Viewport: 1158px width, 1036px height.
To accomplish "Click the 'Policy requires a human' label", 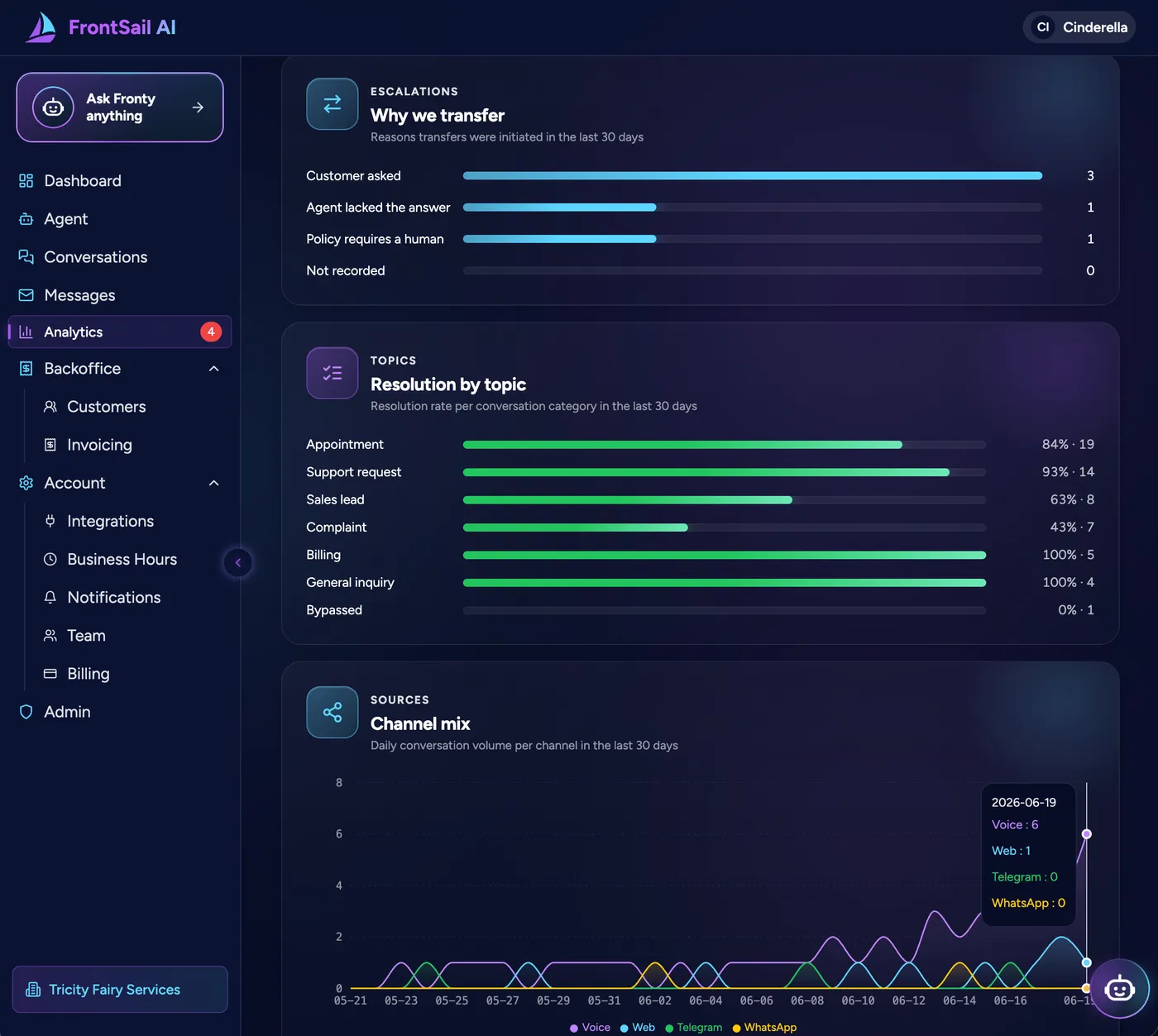I will pyautogui.click(x=375, y=239).
